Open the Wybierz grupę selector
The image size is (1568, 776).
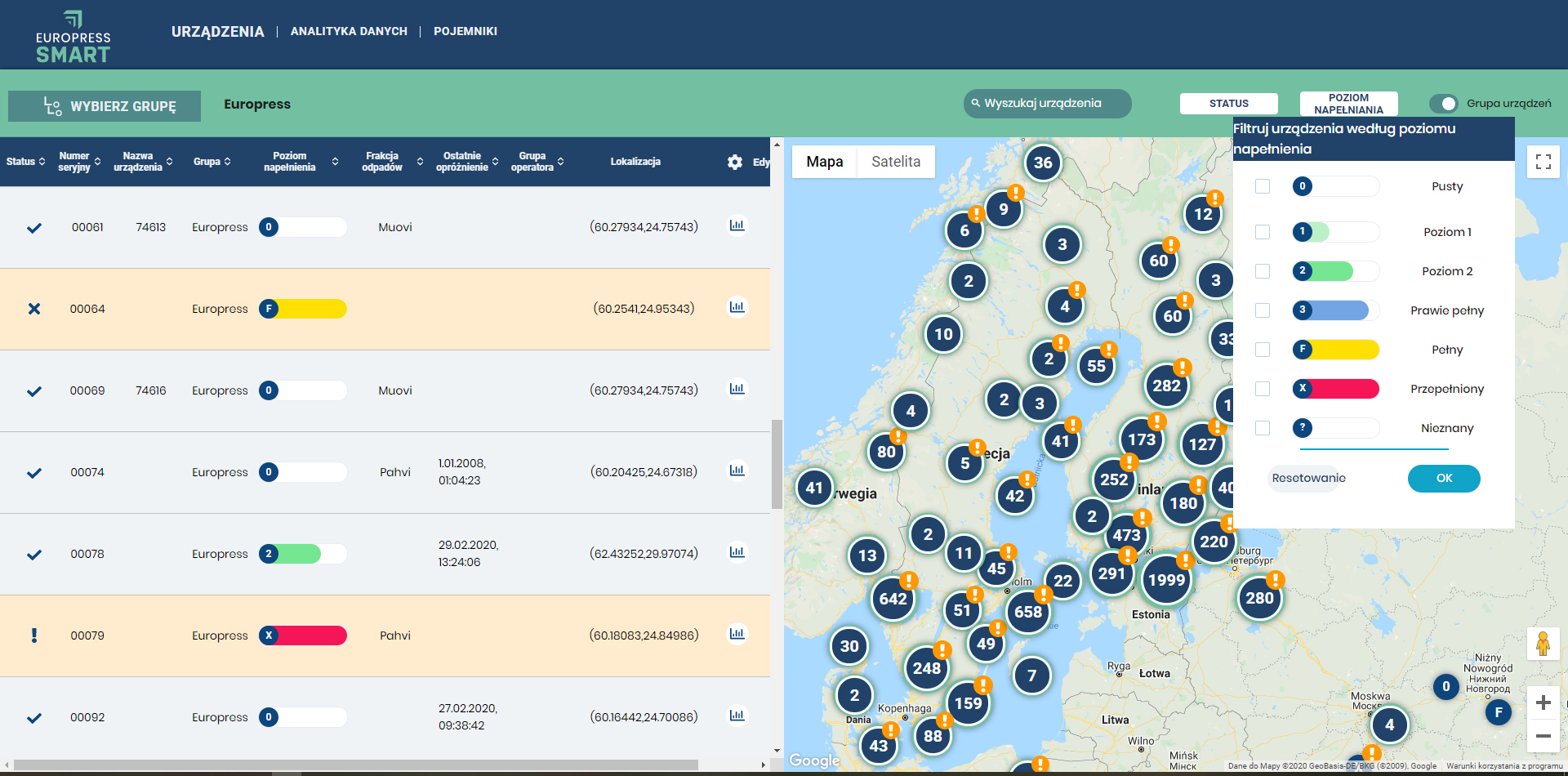105,106
